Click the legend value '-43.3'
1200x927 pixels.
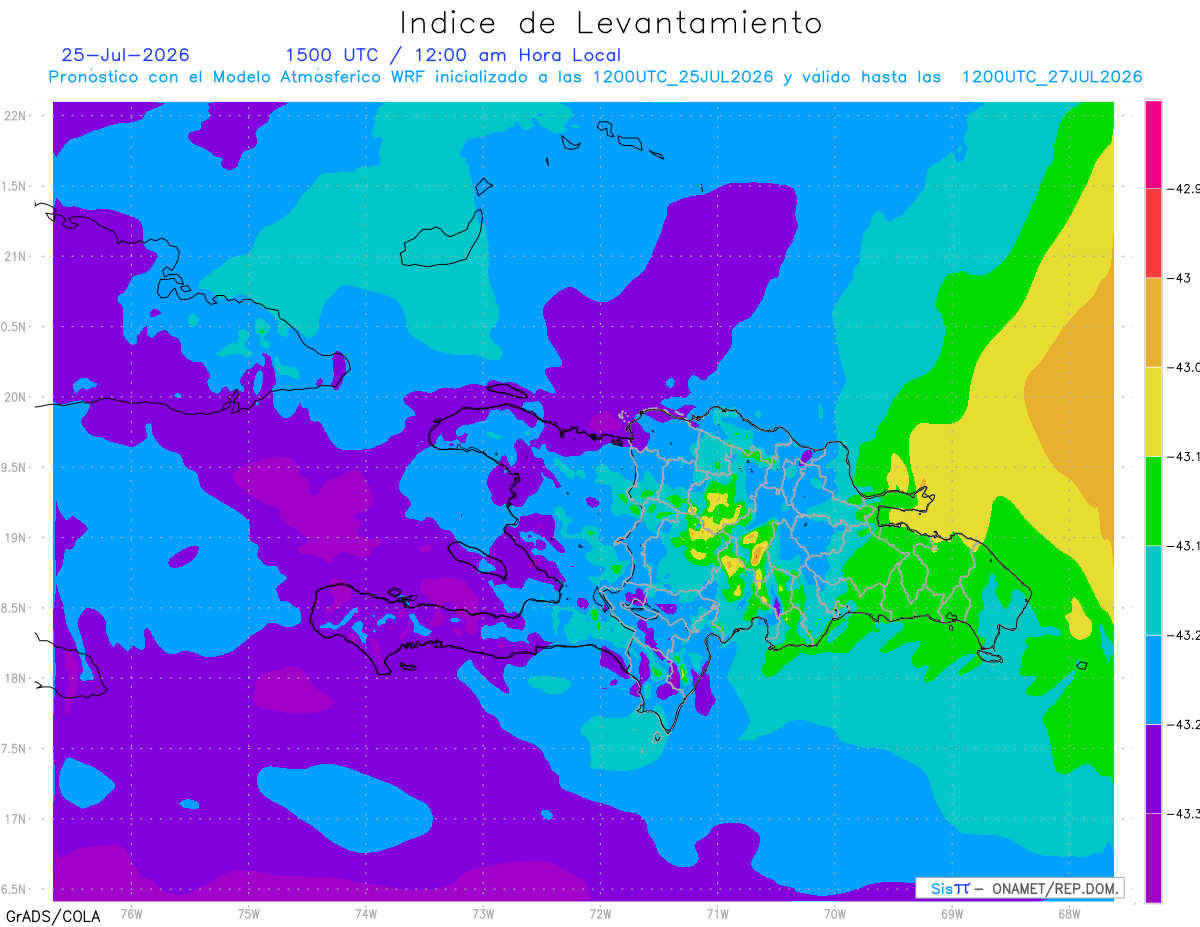pos(1183,815)
